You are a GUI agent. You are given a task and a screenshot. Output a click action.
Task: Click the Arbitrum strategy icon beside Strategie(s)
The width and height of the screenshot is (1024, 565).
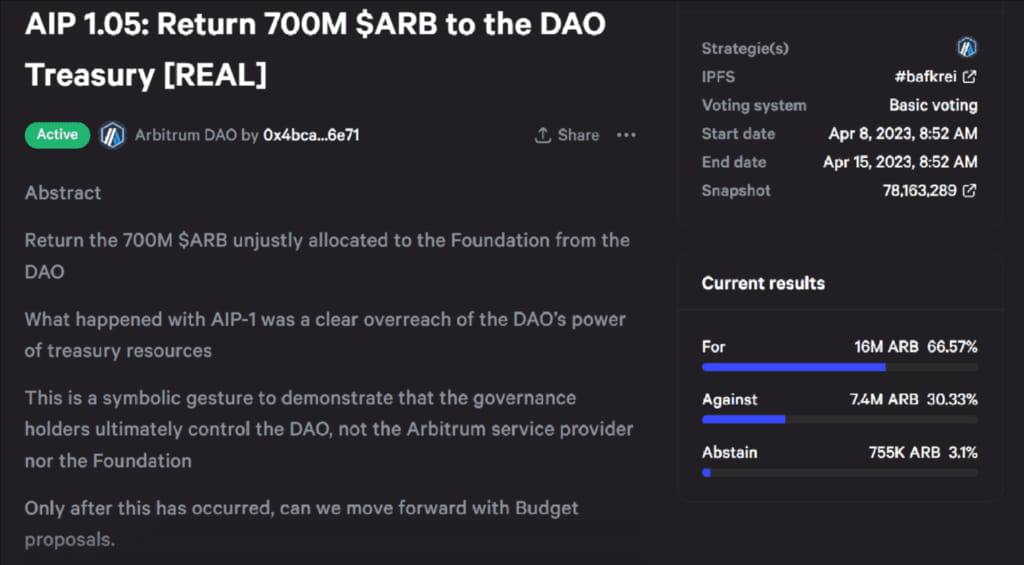click(966, 47)
